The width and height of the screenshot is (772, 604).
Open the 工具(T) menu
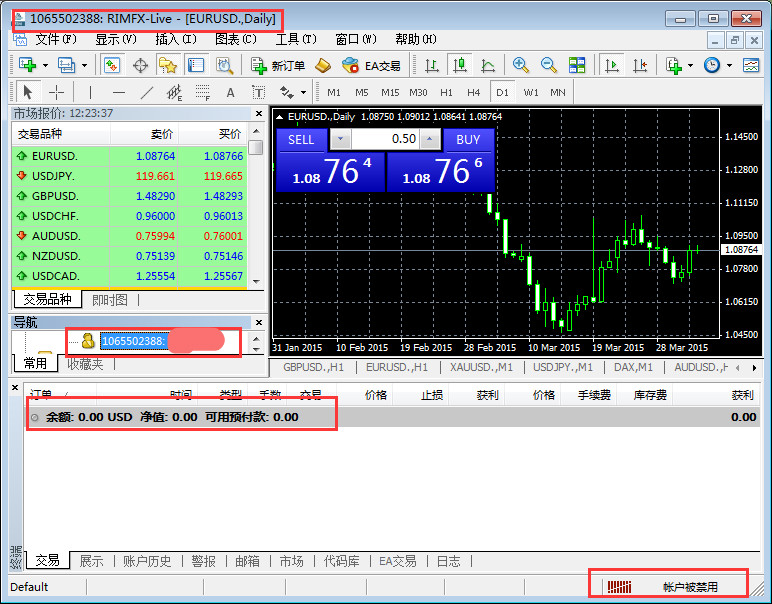pyautogui.click(x=295, y=39)
